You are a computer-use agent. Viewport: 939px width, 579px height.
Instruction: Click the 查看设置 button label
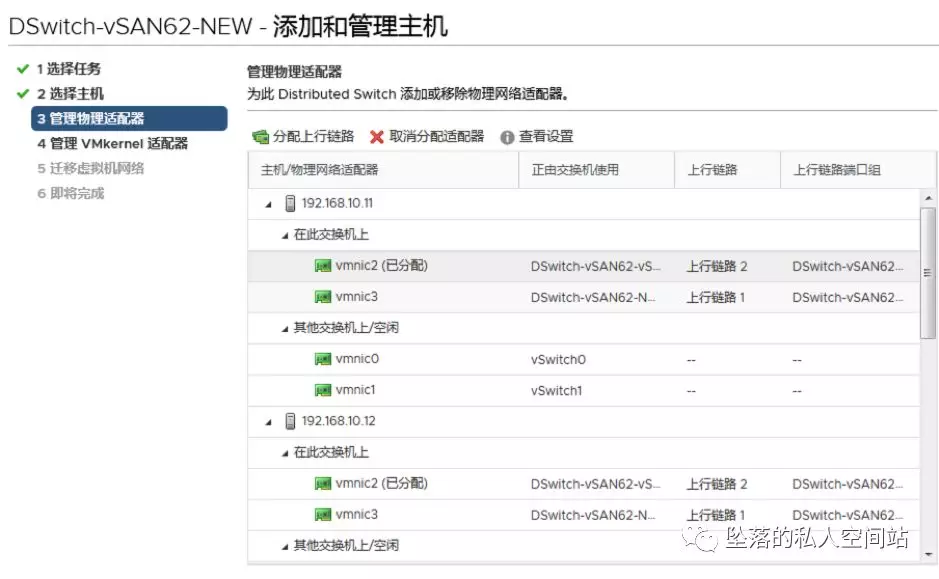click(x=546, y=137)
